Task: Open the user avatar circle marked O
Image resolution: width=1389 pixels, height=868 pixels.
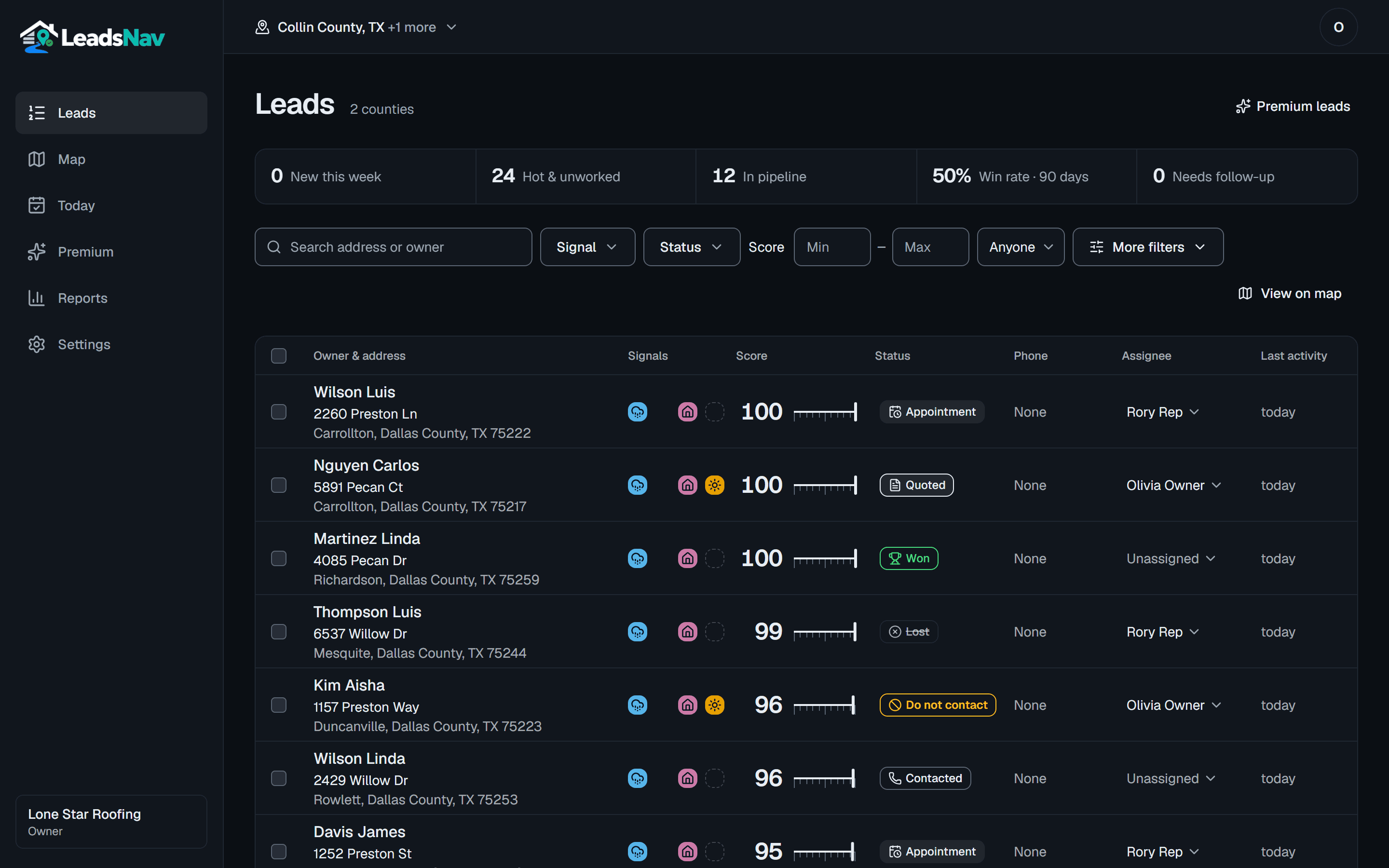Action: [x=1338, y=27]
